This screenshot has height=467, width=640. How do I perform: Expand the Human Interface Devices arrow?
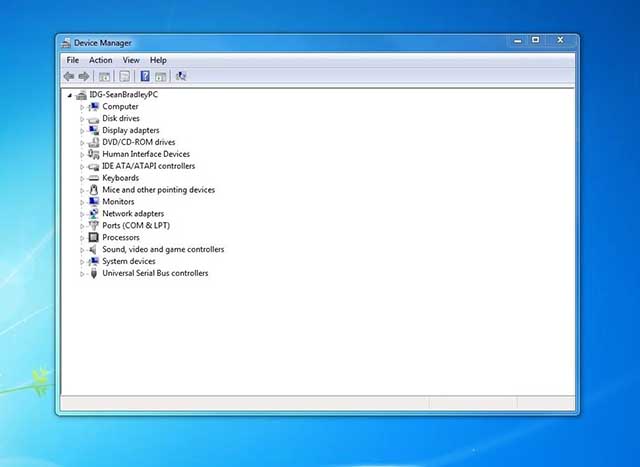pos(82,154)
